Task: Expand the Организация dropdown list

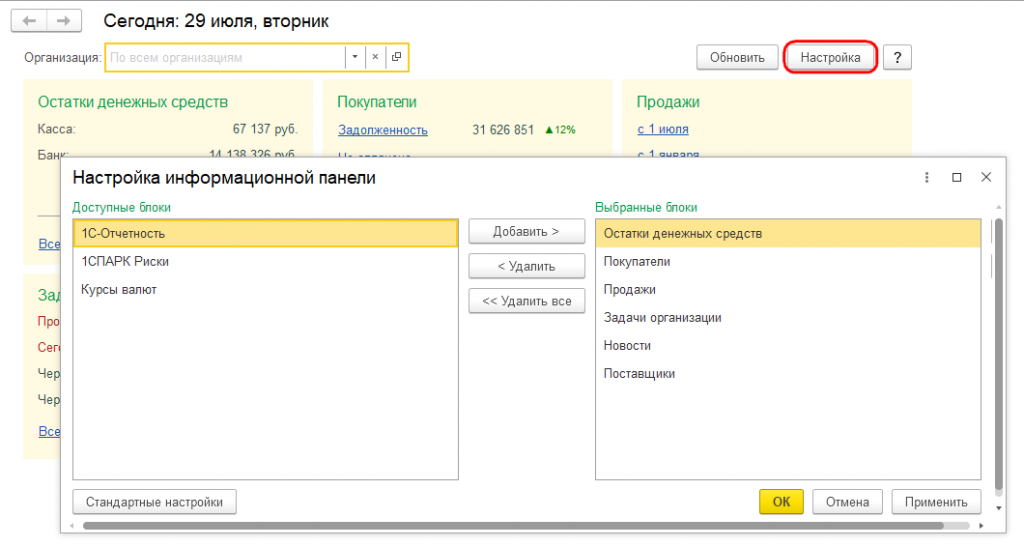Action: pyautogui.click(x=355, y=57)
